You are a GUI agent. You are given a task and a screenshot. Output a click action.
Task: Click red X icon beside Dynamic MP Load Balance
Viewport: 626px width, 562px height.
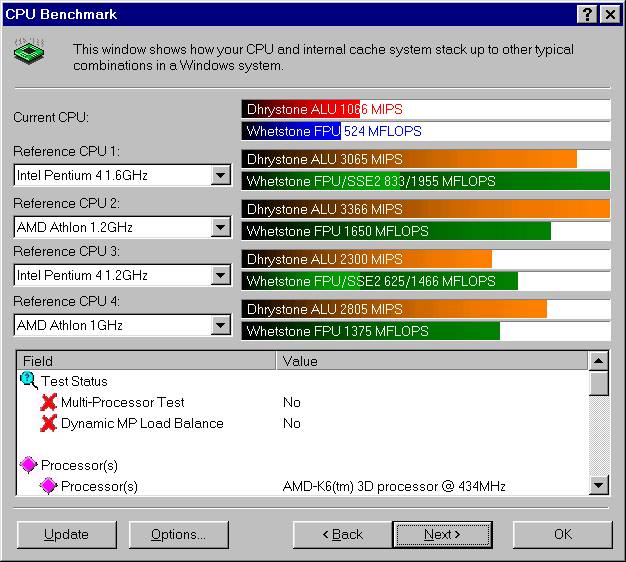[x=49, y=423]
